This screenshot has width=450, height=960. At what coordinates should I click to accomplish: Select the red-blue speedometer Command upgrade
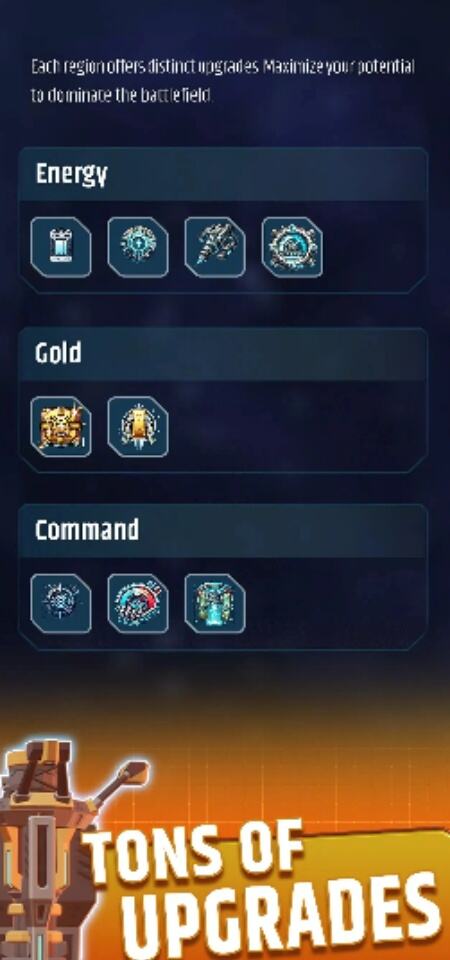[x=138, y=604]
